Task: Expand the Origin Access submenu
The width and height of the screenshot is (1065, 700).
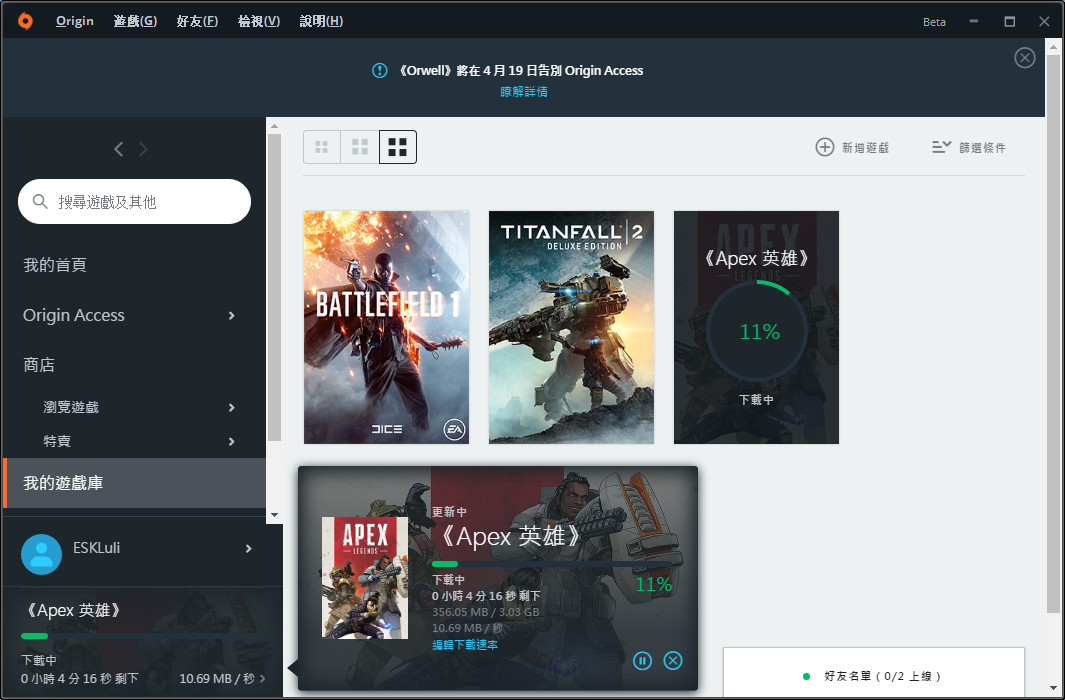Action: click(232, 316)
